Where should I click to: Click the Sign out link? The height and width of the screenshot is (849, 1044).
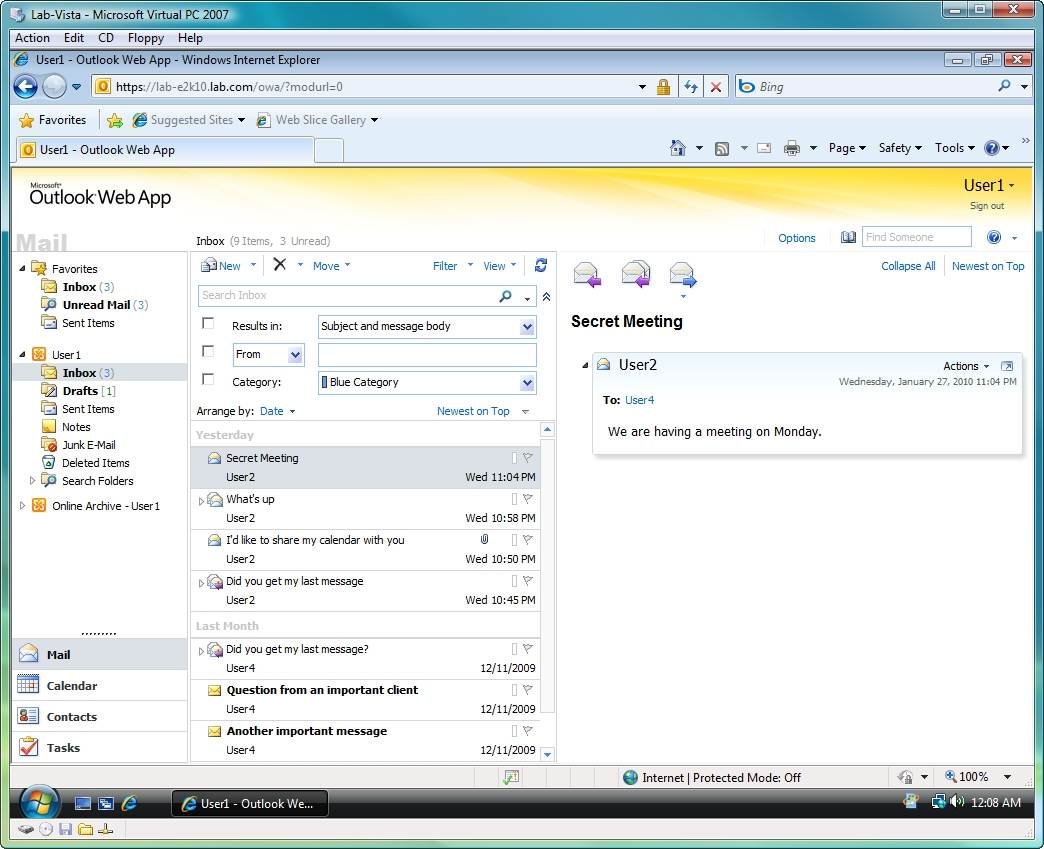[x=986, y=206]
